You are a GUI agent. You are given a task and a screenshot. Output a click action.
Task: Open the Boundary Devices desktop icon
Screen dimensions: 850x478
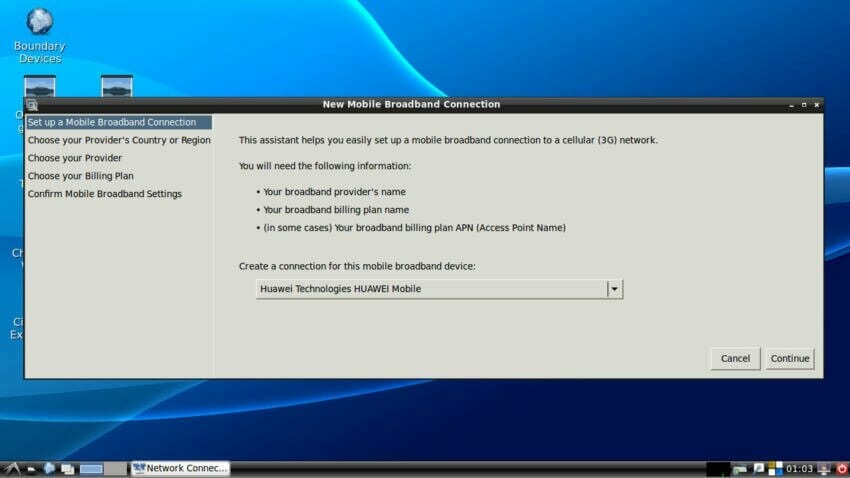40,35
